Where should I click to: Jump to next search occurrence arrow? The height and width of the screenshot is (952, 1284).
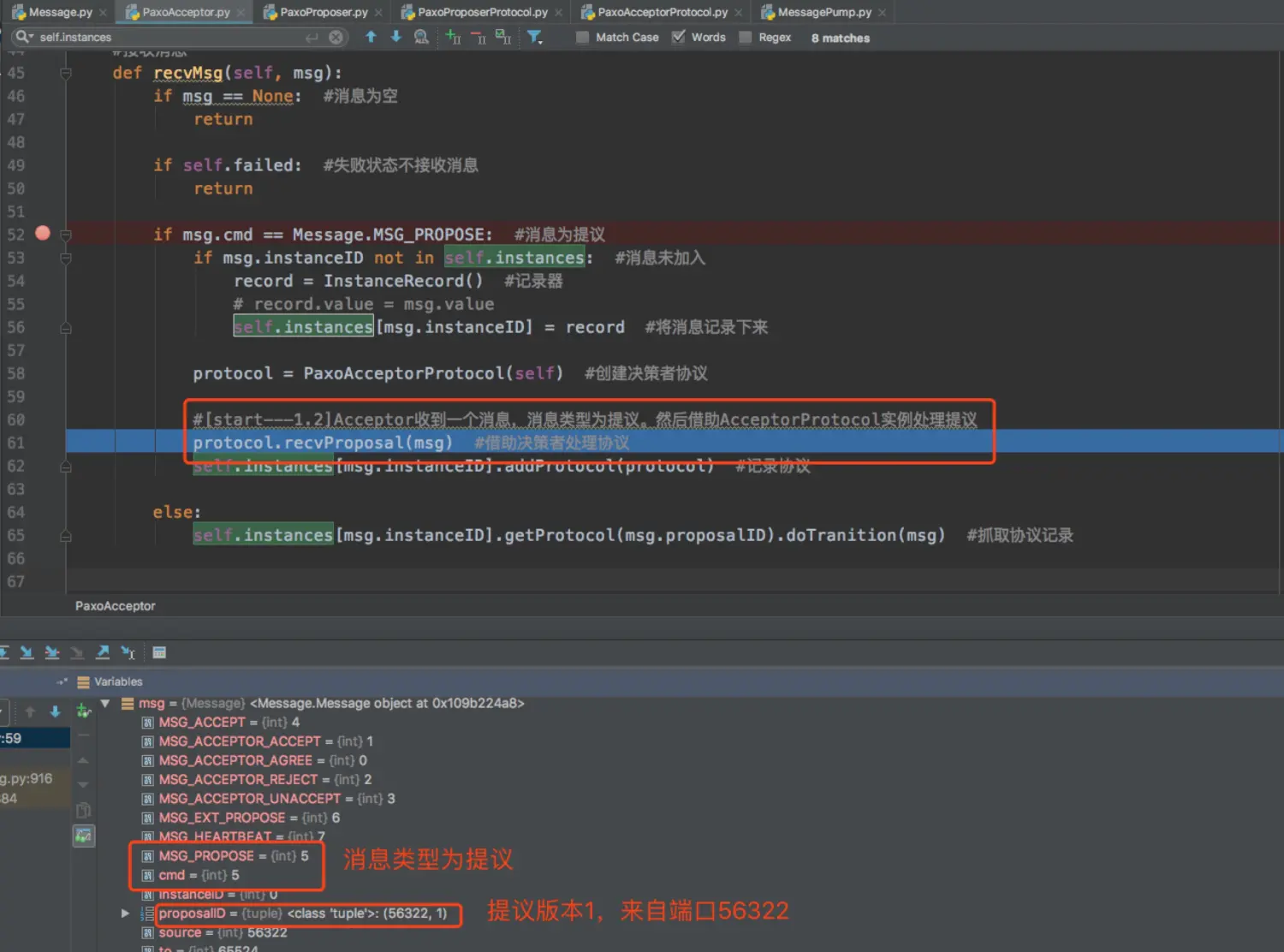click(395, 37)
